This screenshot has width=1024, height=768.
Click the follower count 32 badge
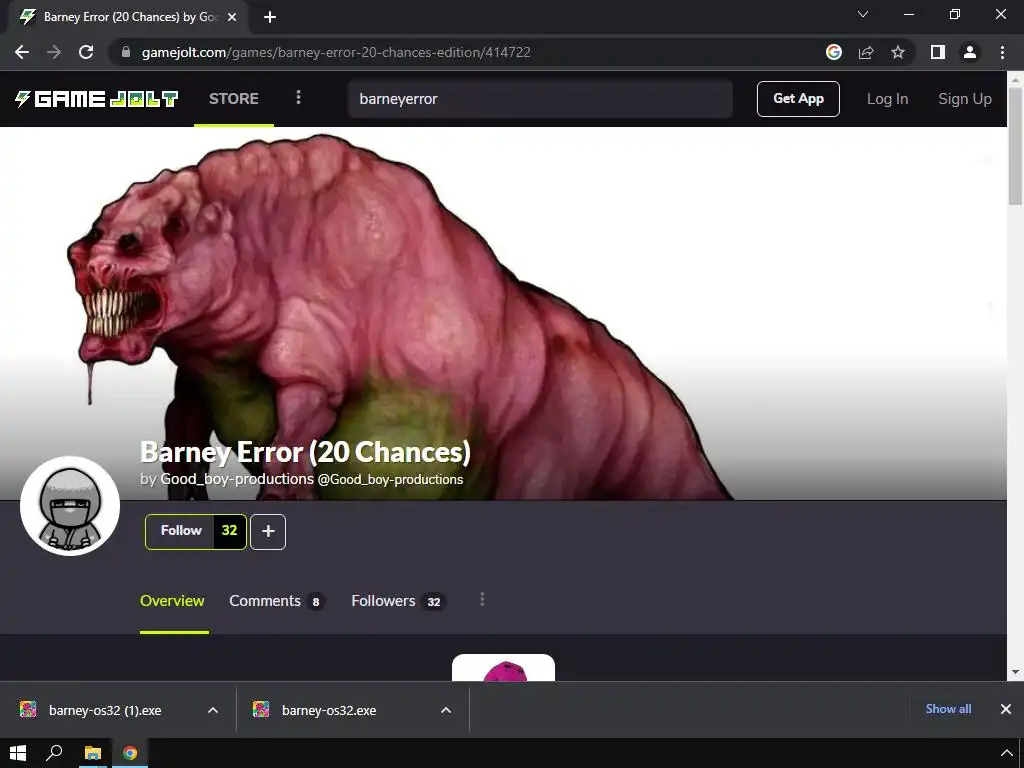point(229,531)
